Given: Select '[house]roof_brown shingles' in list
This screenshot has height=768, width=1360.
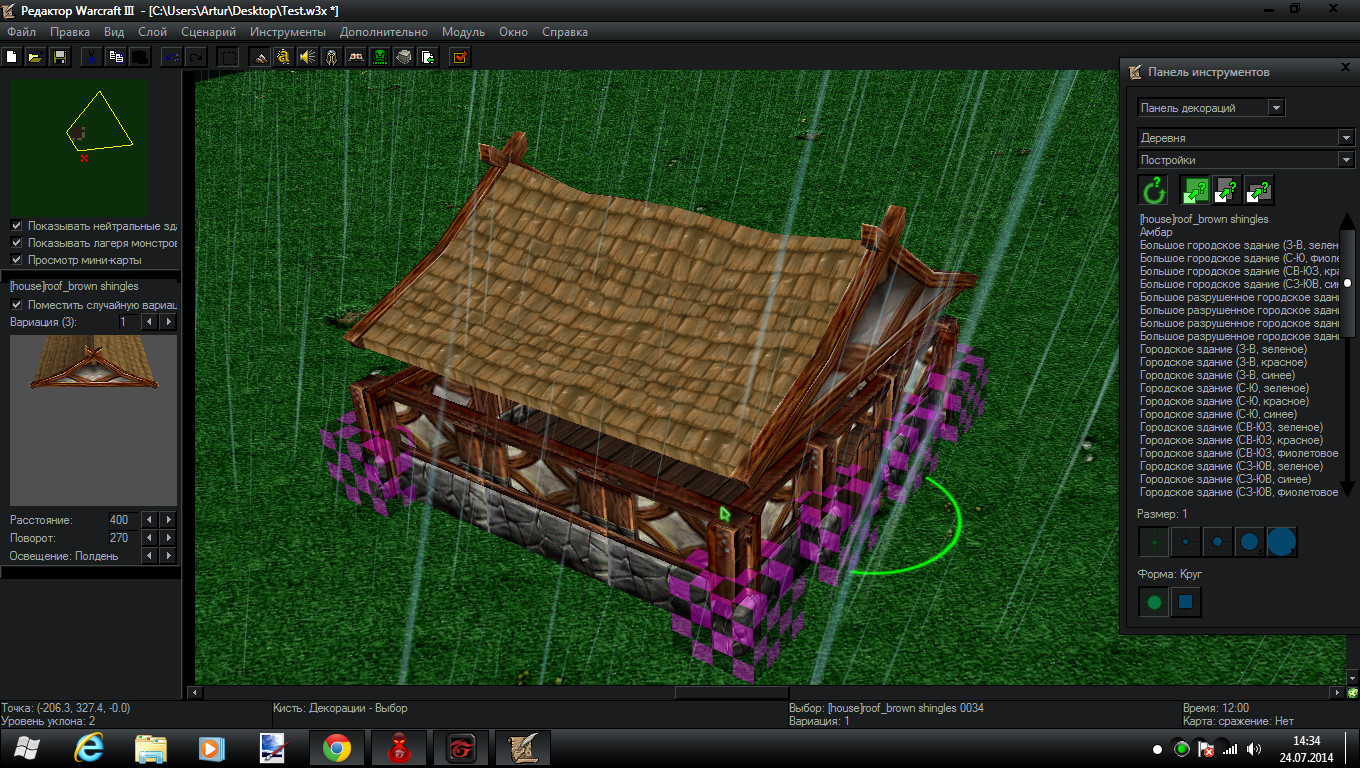Looking at the screenshot, I should [x=1204, y=219].
